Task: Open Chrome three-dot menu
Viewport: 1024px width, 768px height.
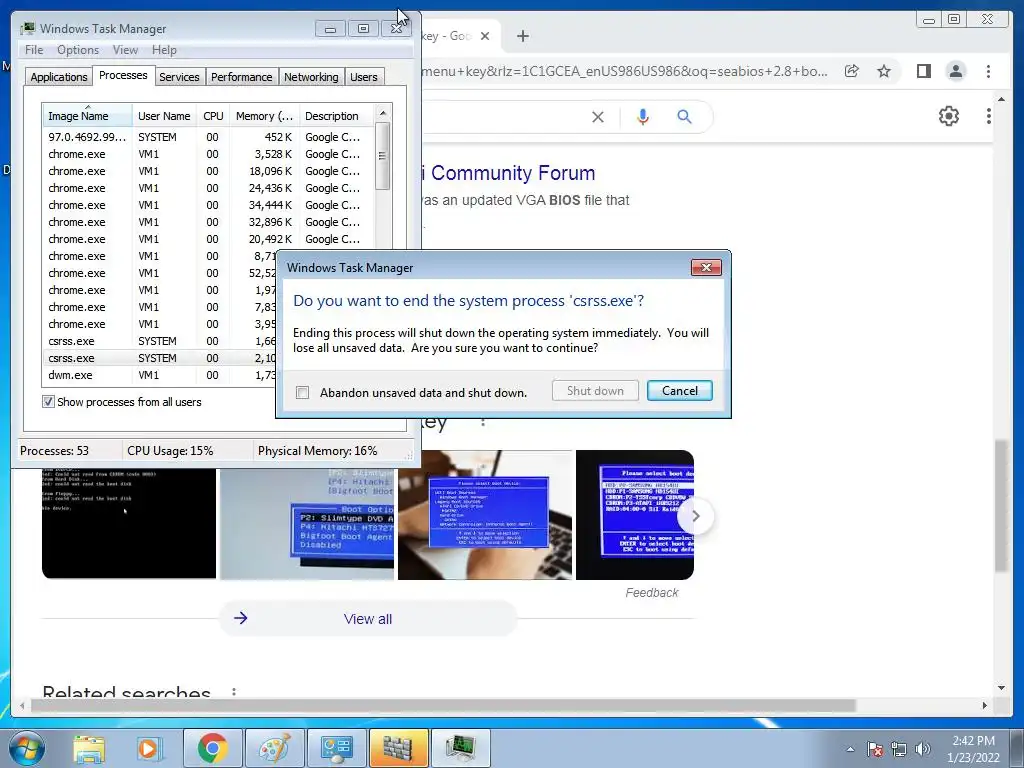Action: 988,71
